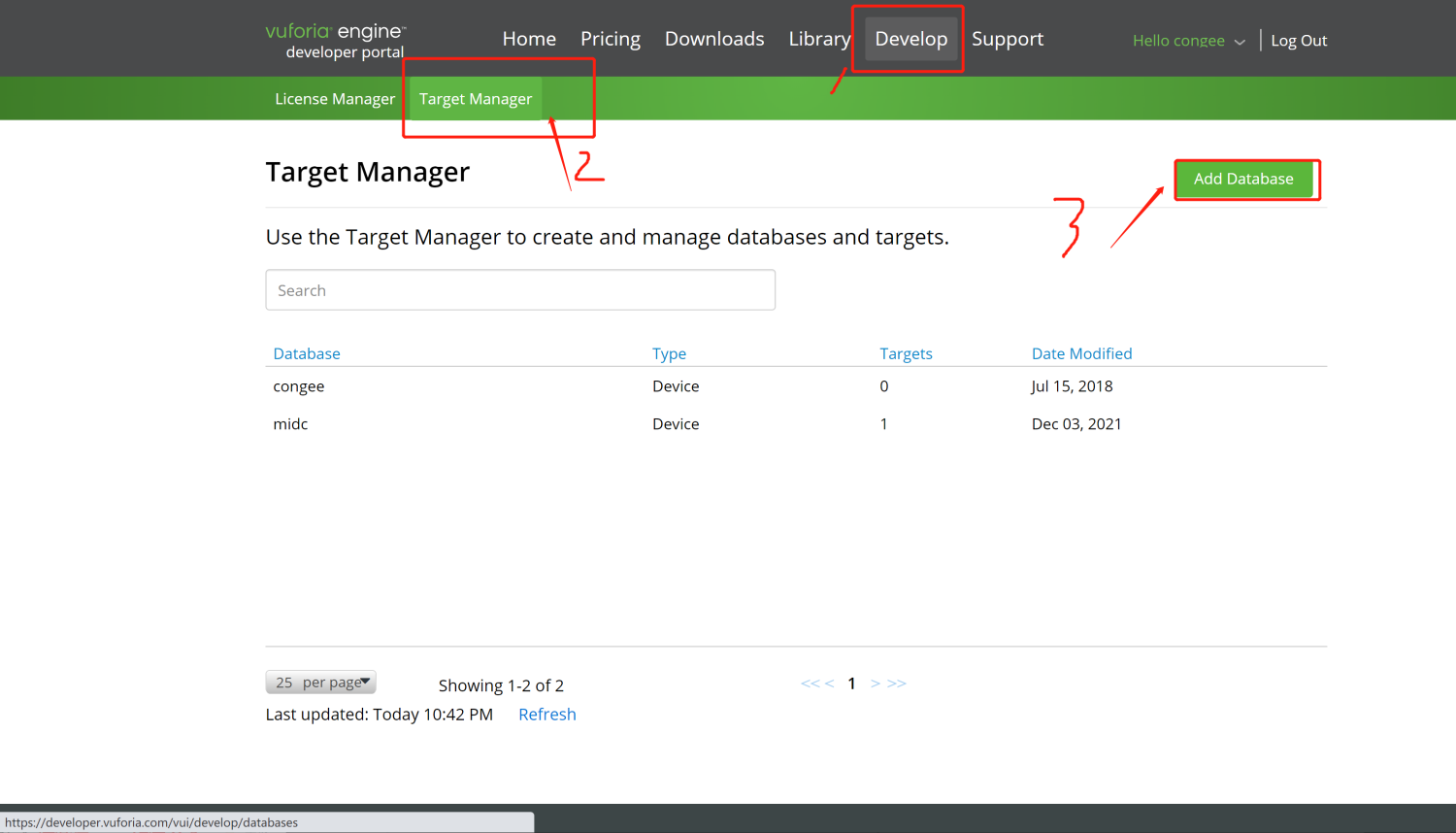Click Device type in the midc row
Screen dimensions: 1456x833
[x=676, y=424]
